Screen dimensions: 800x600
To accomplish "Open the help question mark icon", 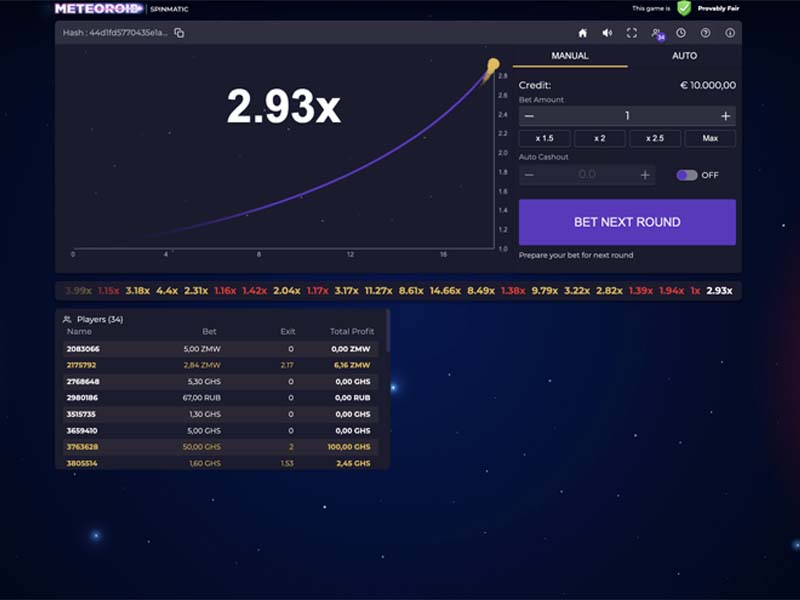I will tap(706, 33).
